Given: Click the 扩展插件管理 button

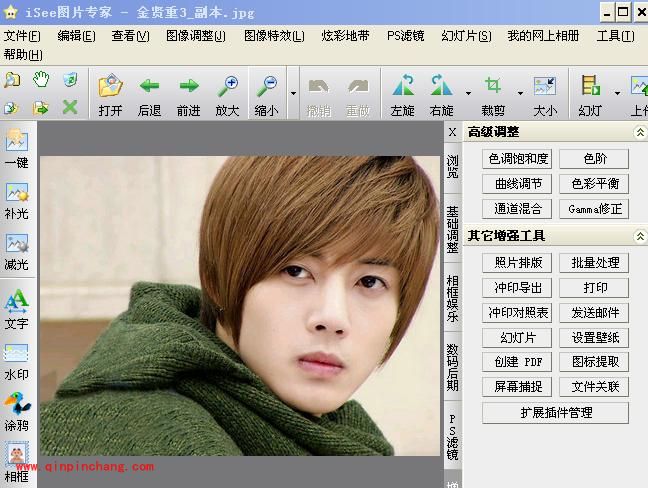Looking at the screenshot, I should [x=555, y=412].
